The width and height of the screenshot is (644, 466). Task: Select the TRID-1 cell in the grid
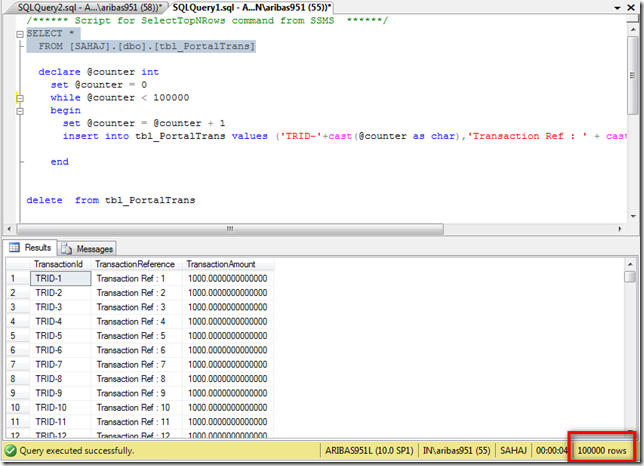pos(58,278)
